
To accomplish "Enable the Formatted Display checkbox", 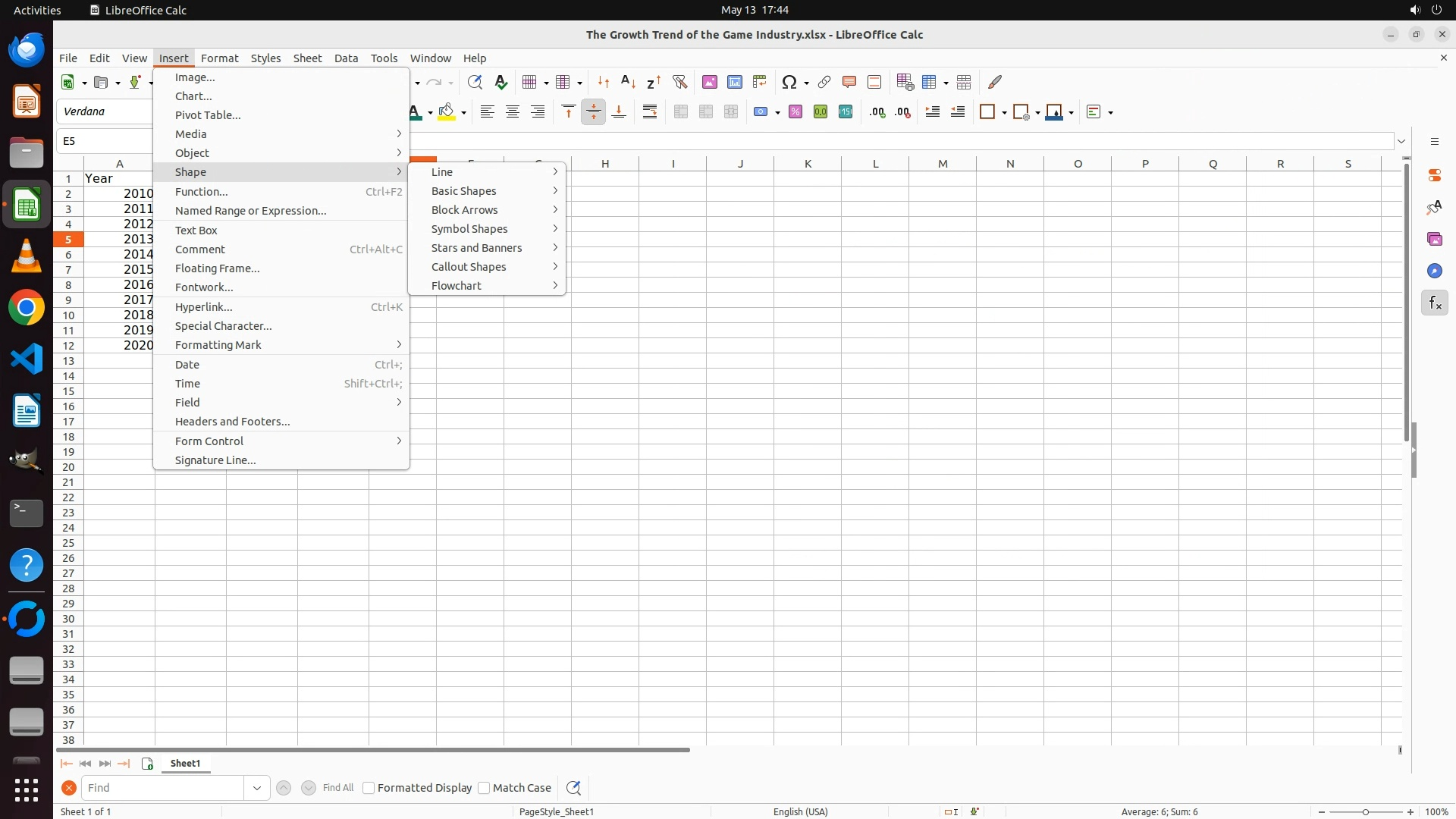I will pyautogui.click(x=369, y=788).
